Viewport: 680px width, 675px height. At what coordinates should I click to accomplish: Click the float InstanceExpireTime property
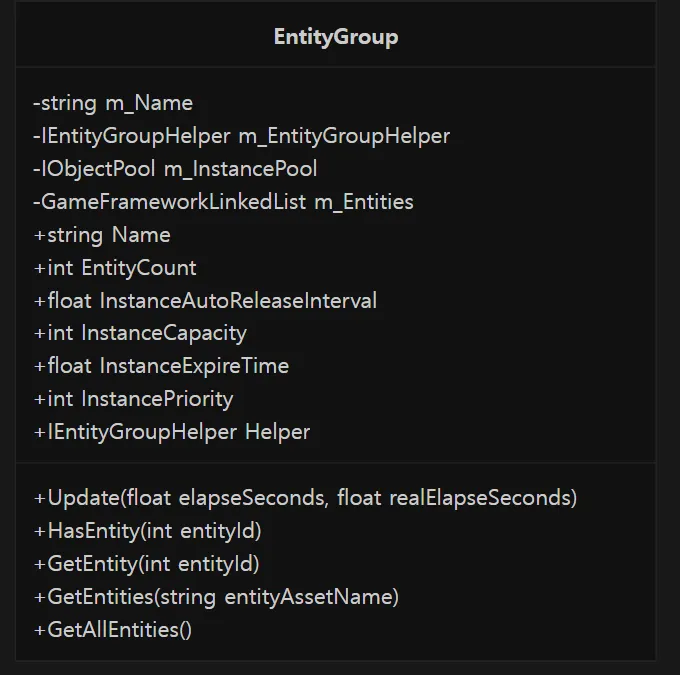pyautogui.click(x=161, y=366)
